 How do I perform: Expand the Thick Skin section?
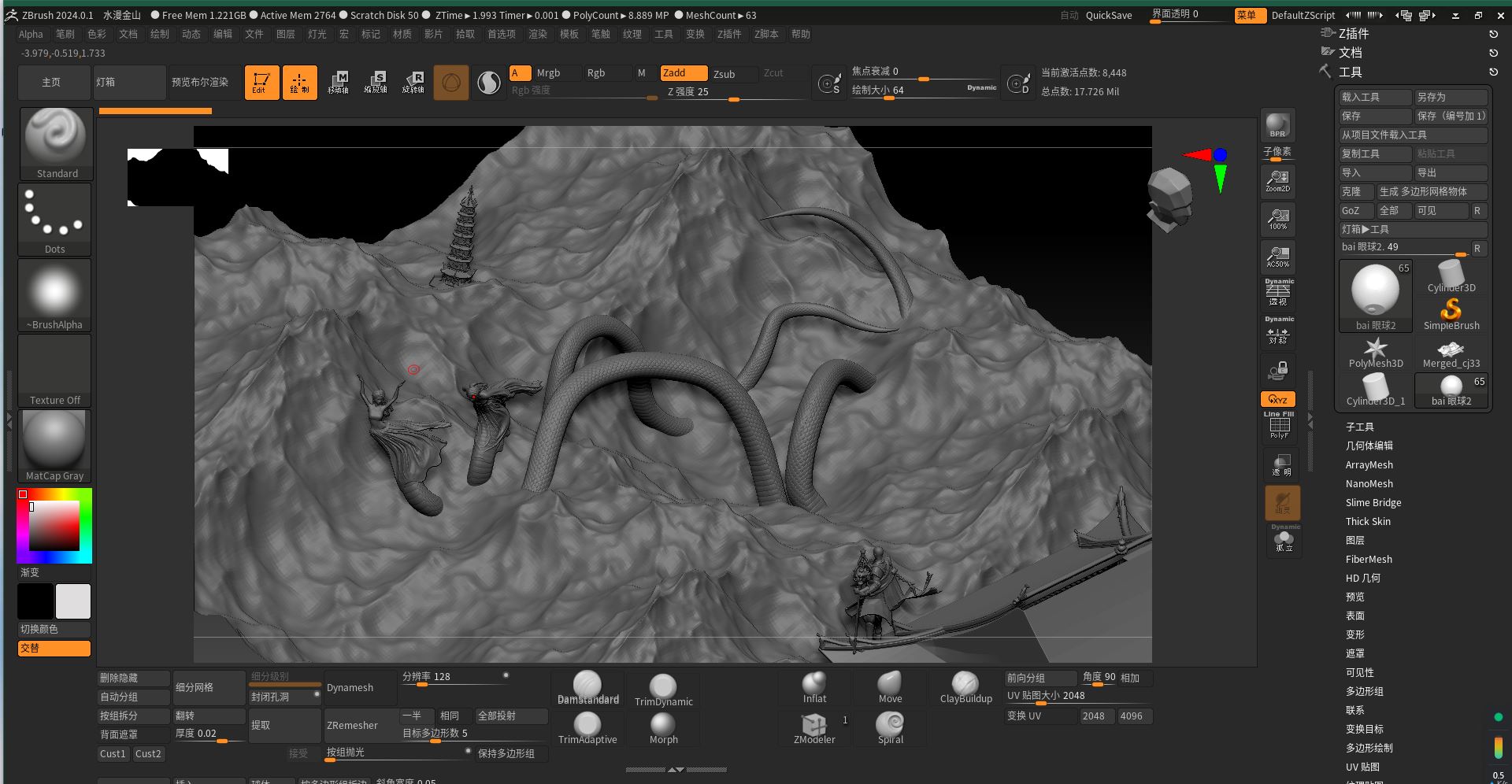[x=1368, y=522]
